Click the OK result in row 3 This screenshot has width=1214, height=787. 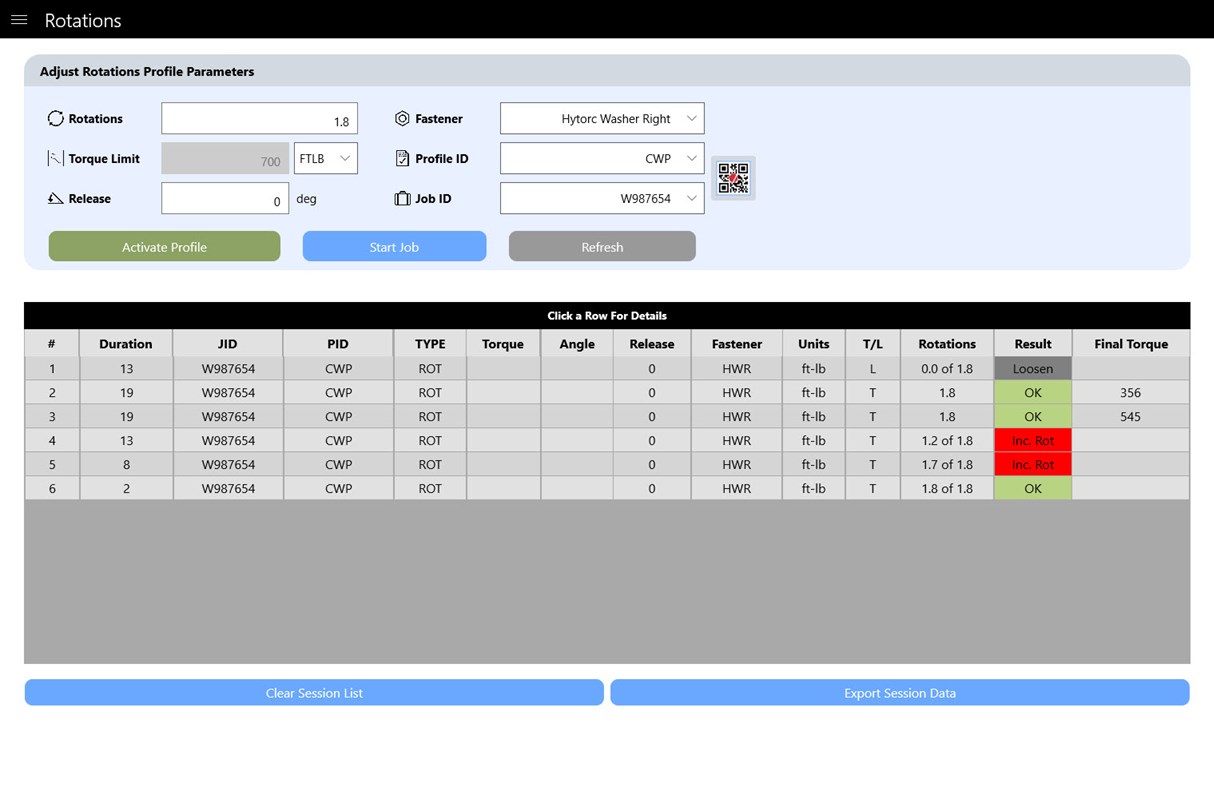click(1033, 416)
